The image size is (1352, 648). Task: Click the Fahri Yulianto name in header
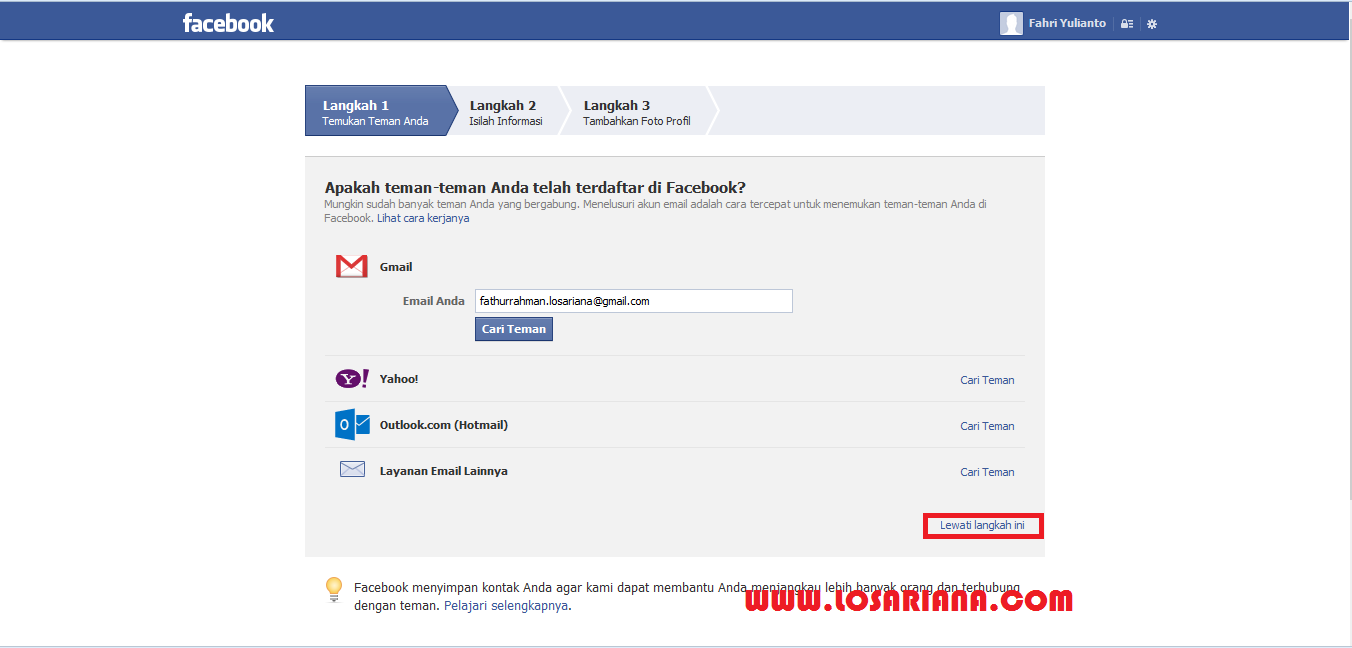click(x=1067, y=23)
